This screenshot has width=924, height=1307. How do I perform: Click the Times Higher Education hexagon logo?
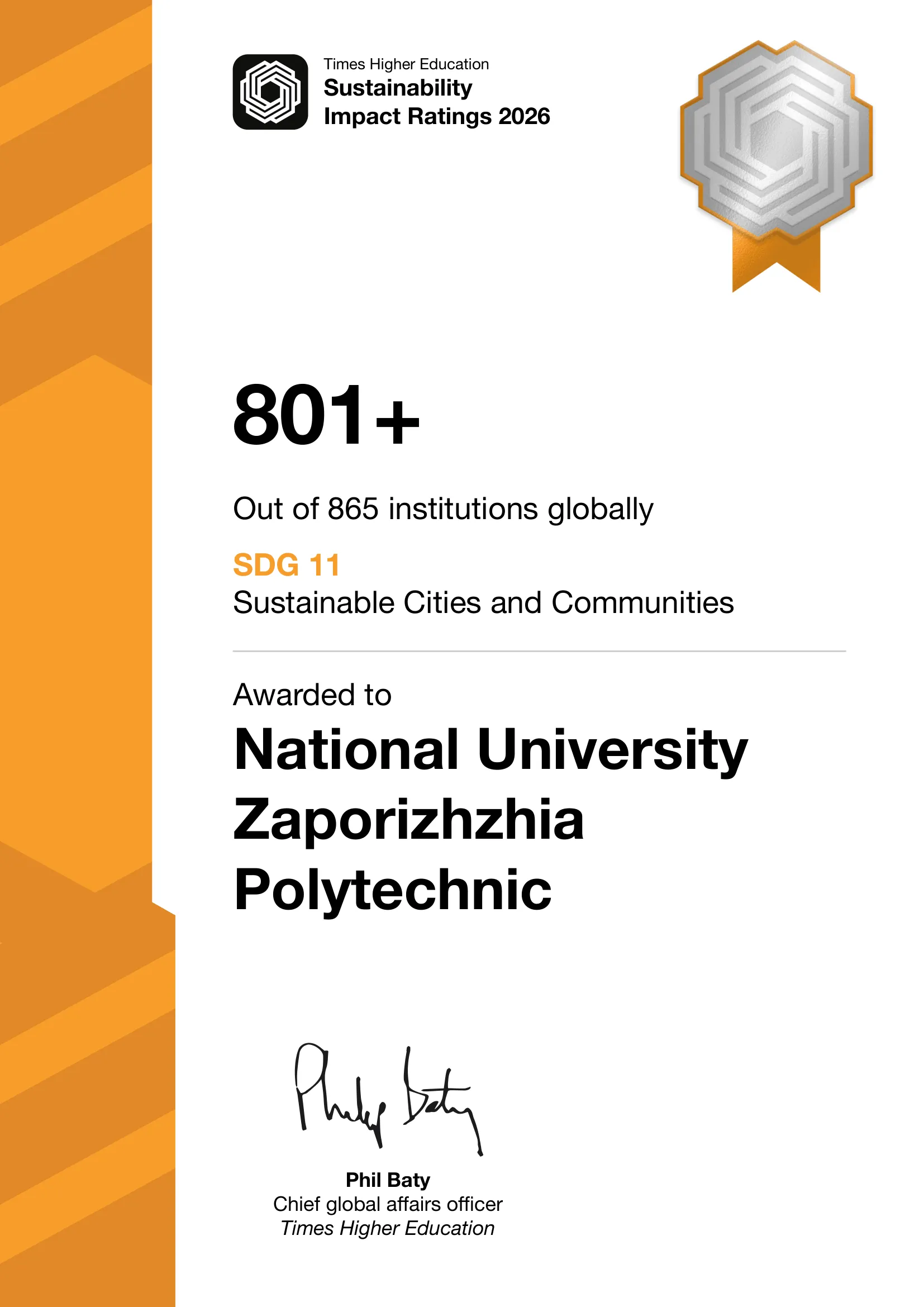pos(270,92)
